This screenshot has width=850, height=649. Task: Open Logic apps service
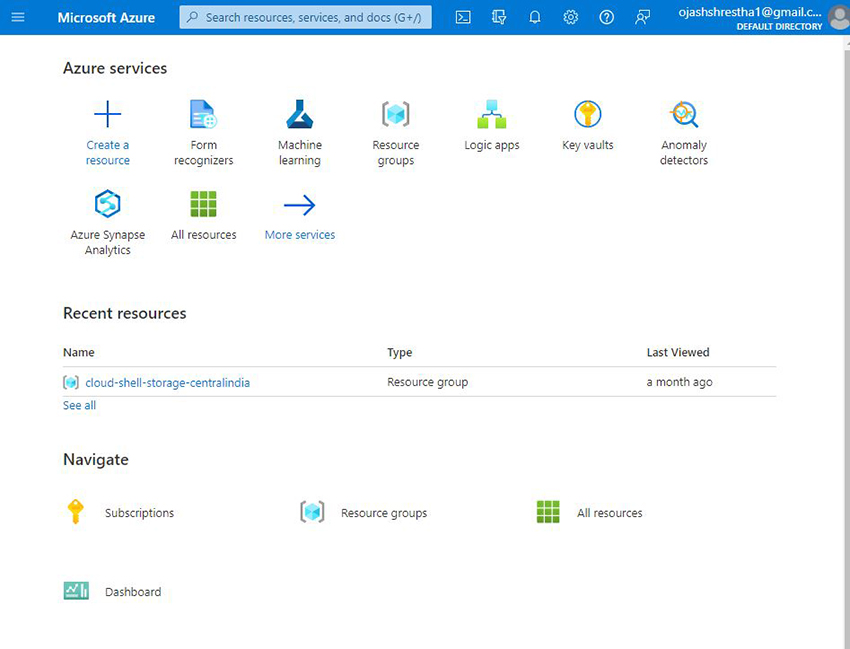point(491,115)
